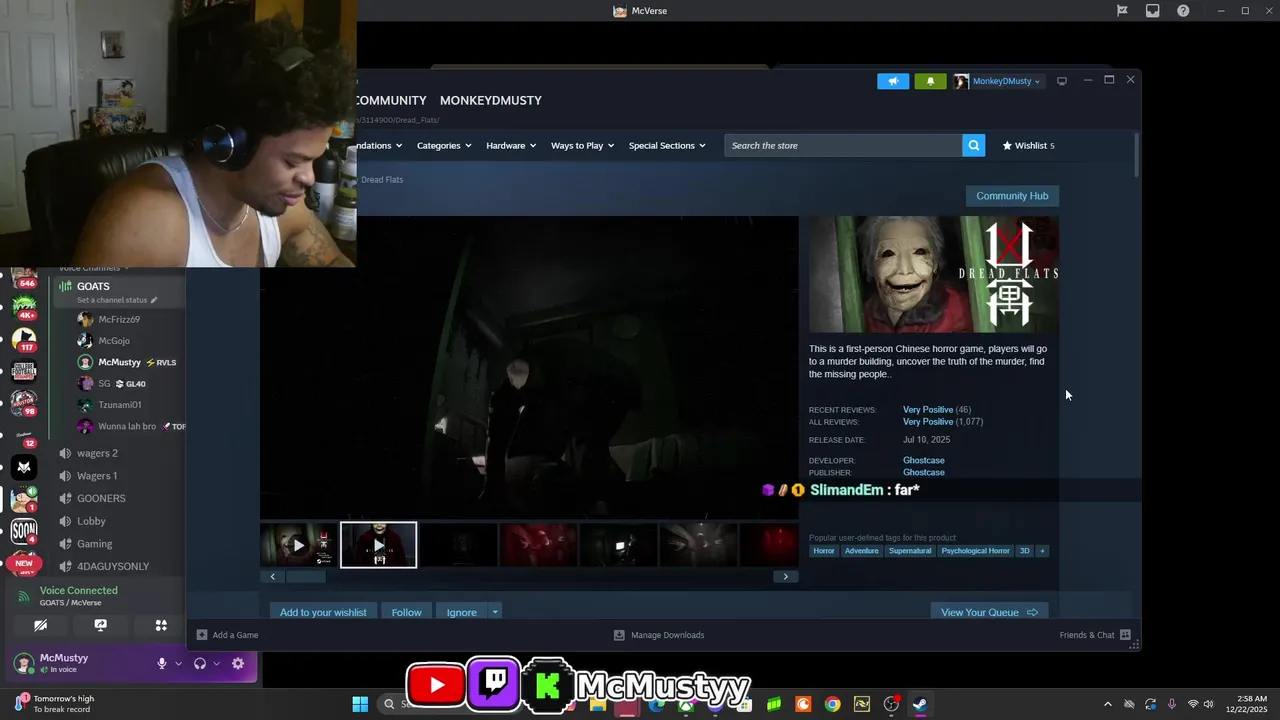Select the Adventure tag
Viewport: 1280px width, 720px height.
[861, 551]
